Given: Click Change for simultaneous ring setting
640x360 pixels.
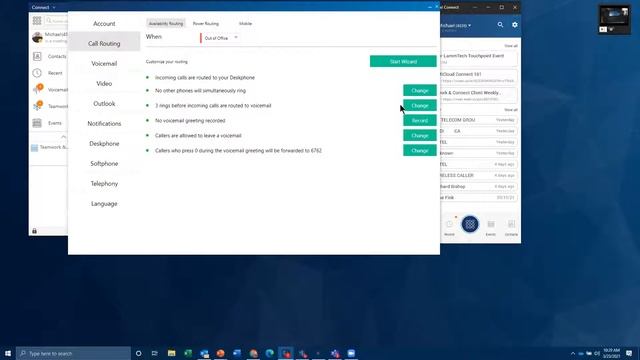Looking at the screenshot, I should coord(420,91).
